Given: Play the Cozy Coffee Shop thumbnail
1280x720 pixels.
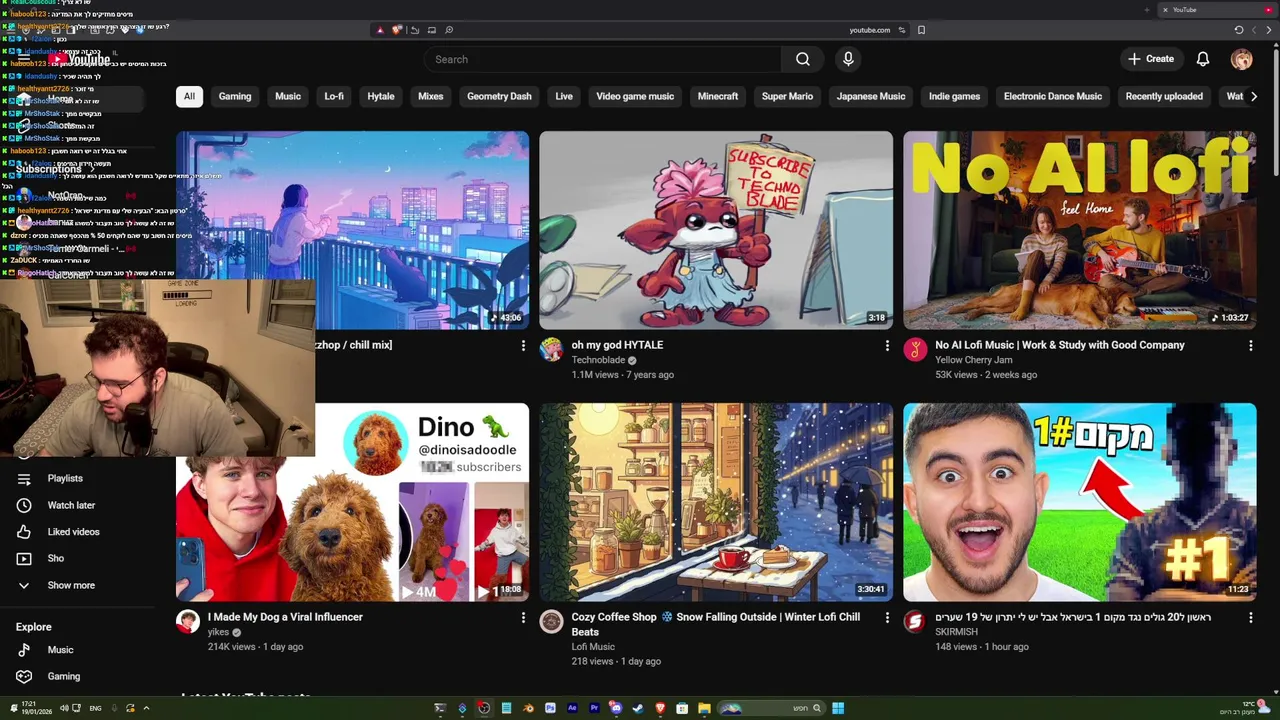Looking at the screenshot, I should pyautogui.click(x=716, y=502).
